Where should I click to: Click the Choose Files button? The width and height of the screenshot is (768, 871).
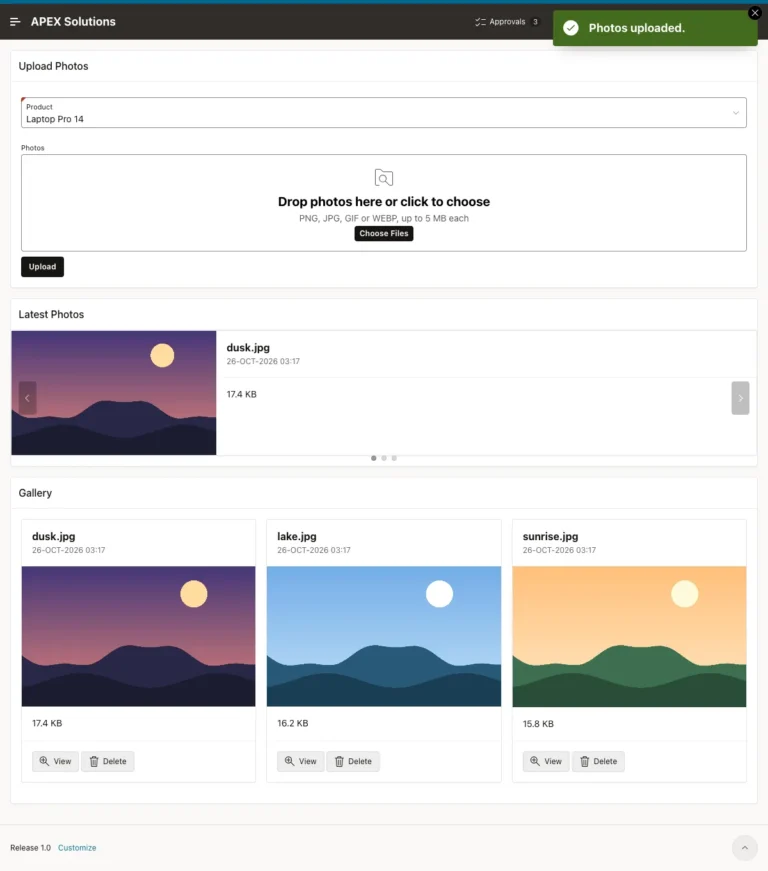coord(384,233)
